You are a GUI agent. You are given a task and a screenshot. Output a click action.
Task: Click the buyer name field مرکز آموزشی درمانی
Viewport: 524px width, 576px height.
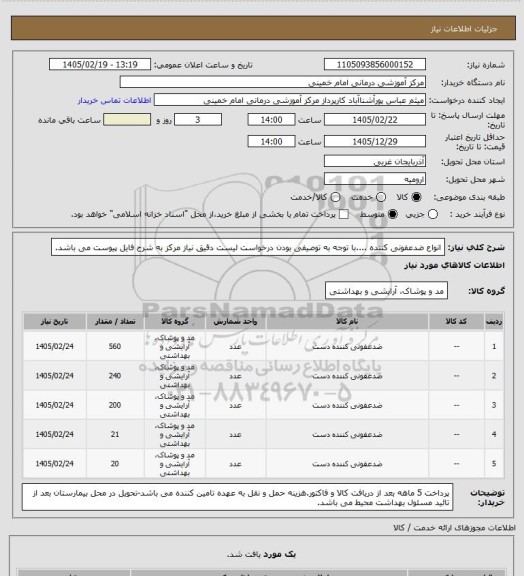[273, 82]
